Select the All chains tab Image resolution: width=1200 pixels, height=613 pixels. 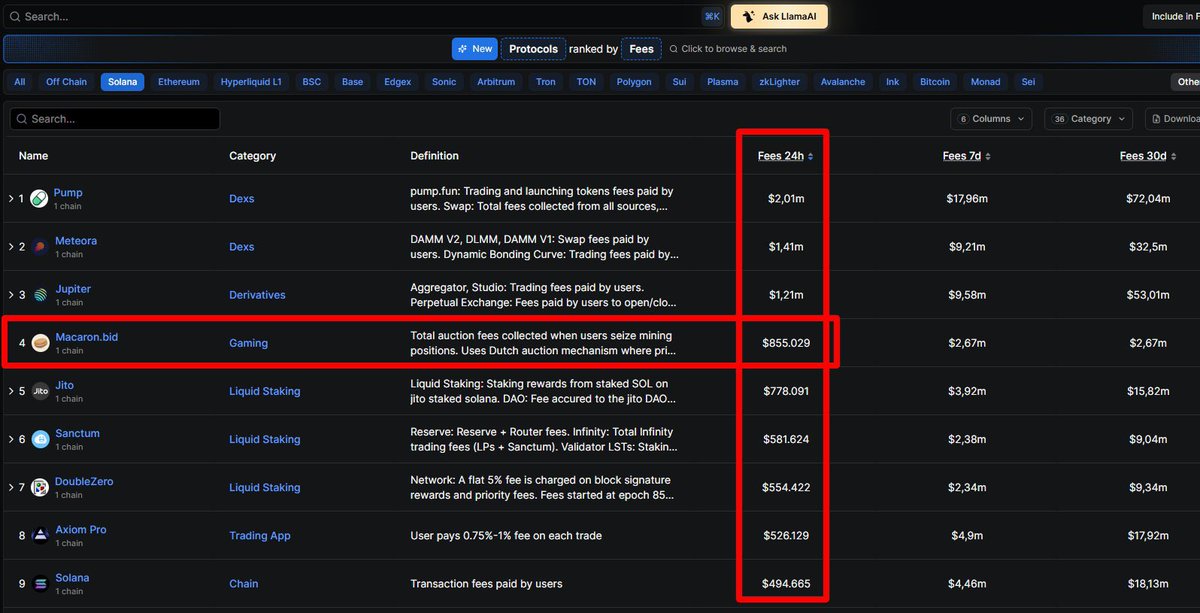20,82
